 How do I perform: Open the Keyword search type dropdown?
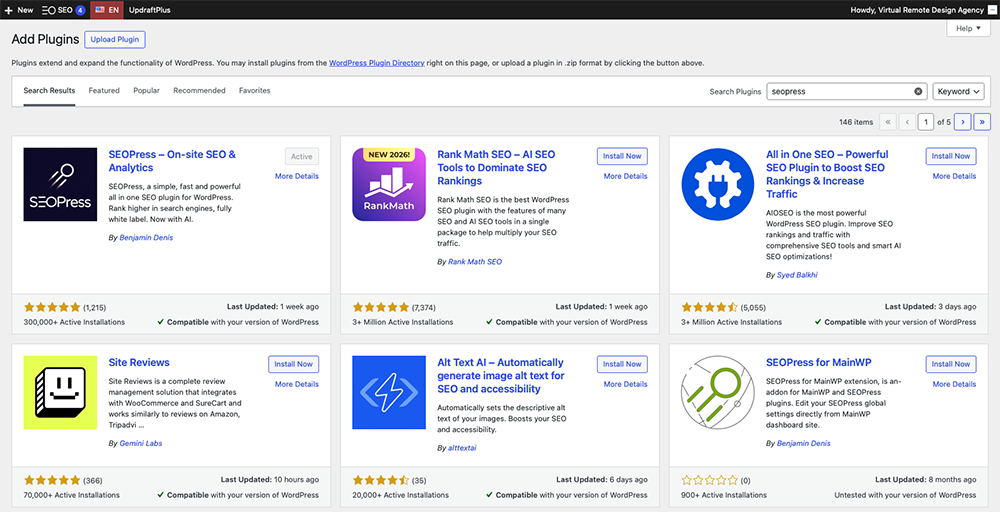point(958,91)
